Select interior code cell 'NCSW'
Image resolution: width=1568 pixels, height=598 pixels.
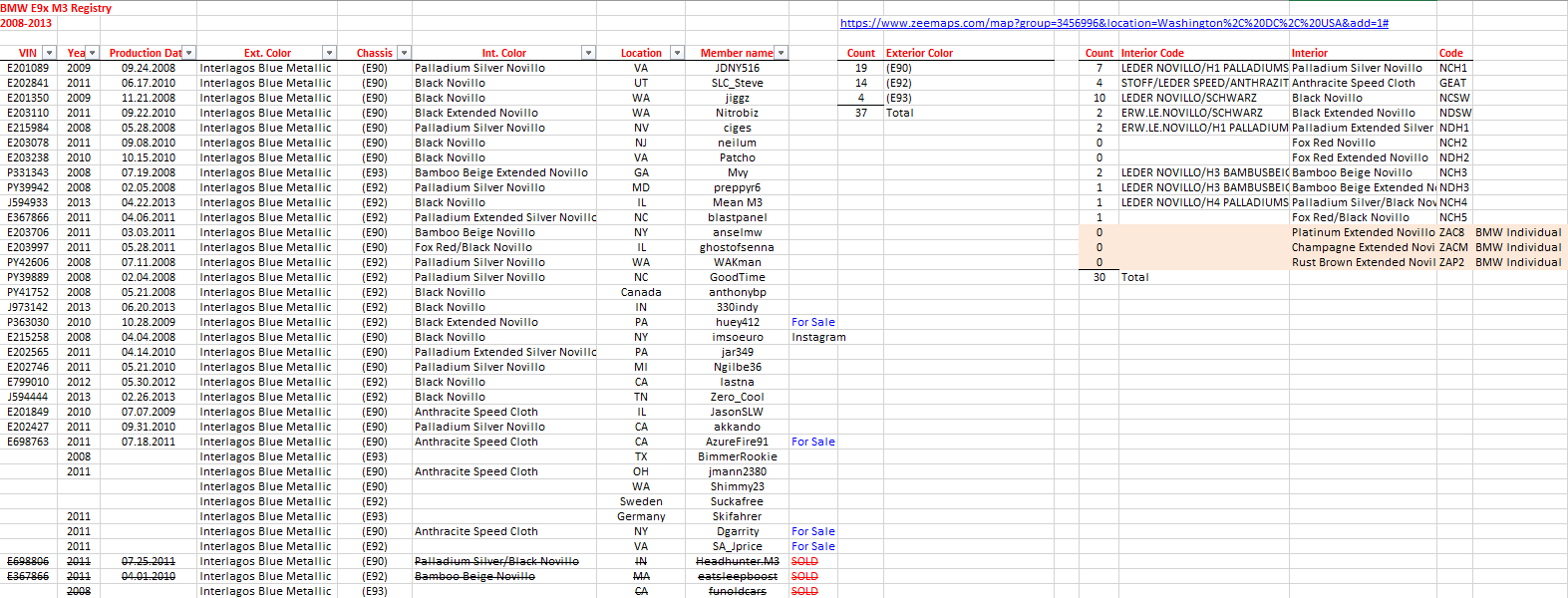[1454, 98]
